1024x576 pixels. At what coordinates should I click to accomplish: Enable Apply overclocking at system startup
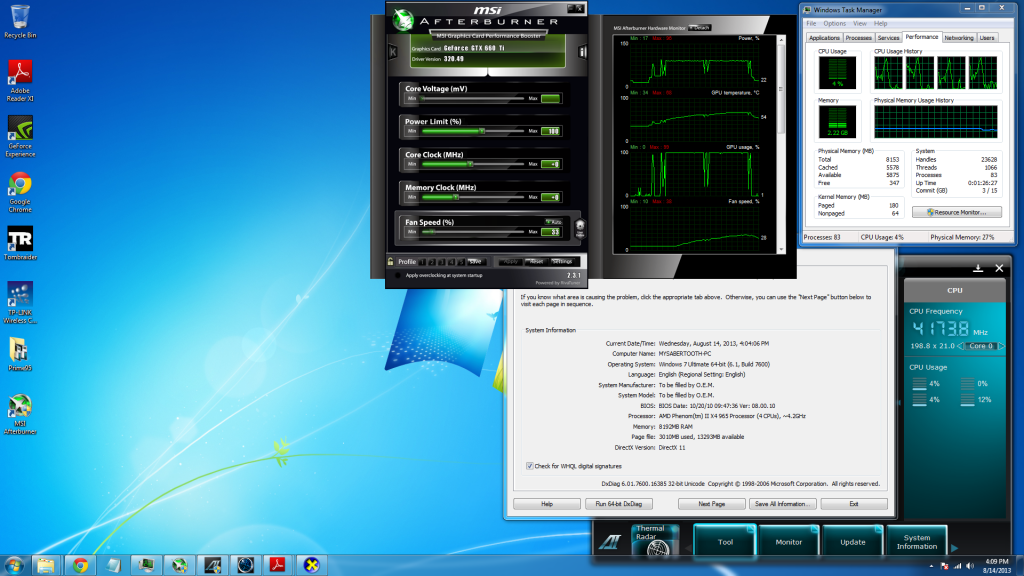(398, 275)
